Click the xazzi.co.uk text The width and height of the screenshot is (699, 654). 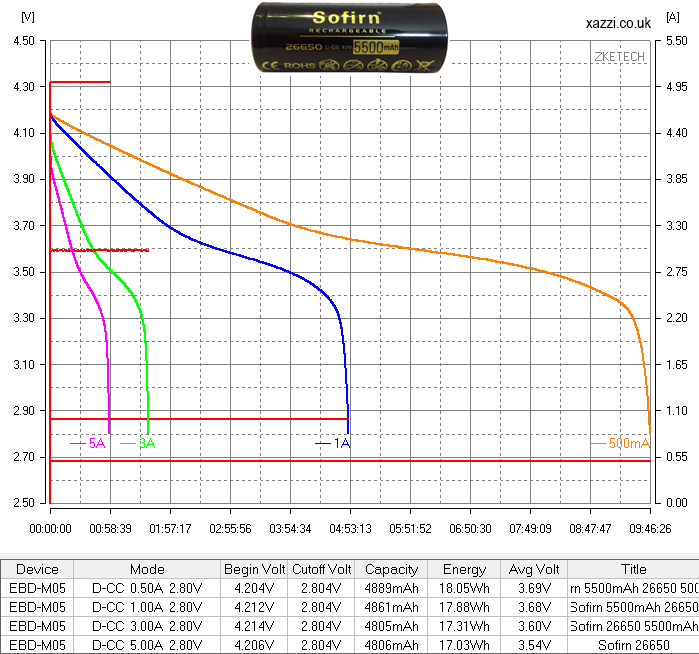(x=618, y=23)
